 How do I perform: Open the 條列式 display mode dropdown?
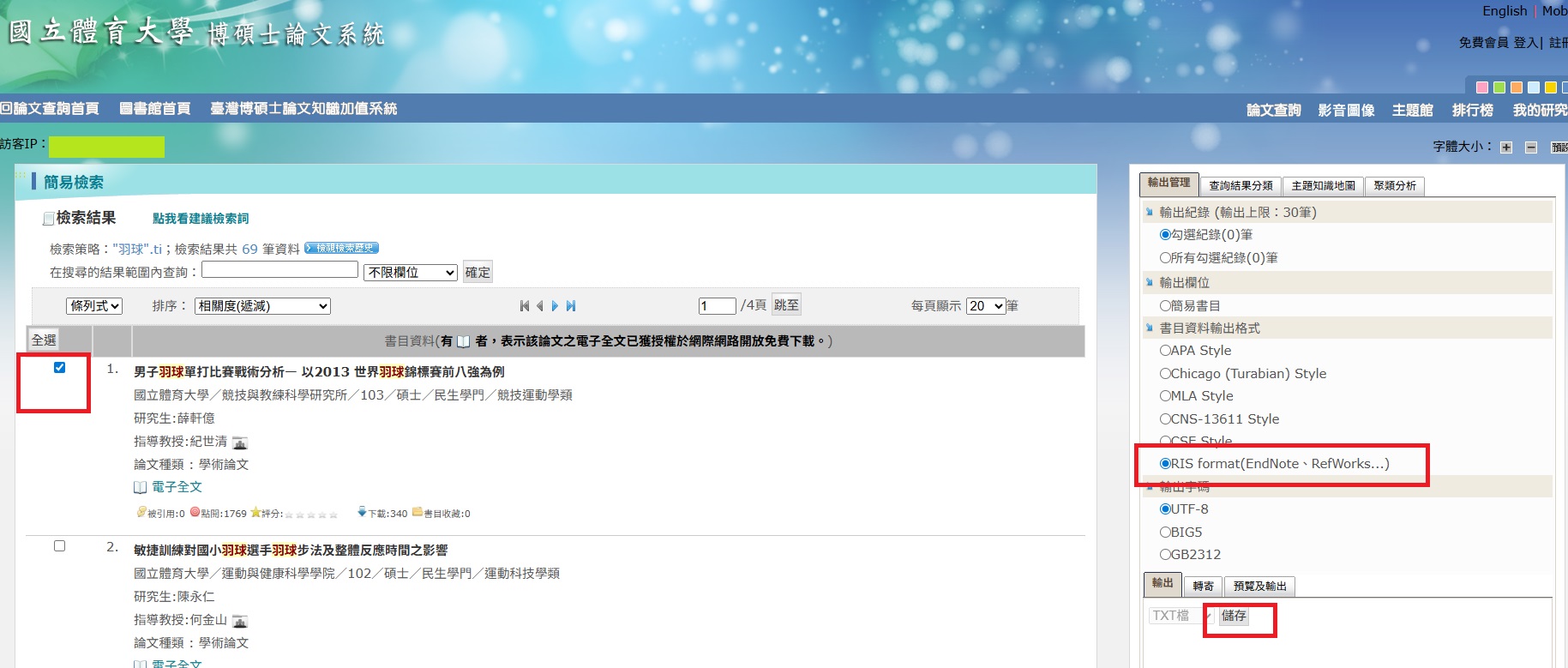[94, 306]
